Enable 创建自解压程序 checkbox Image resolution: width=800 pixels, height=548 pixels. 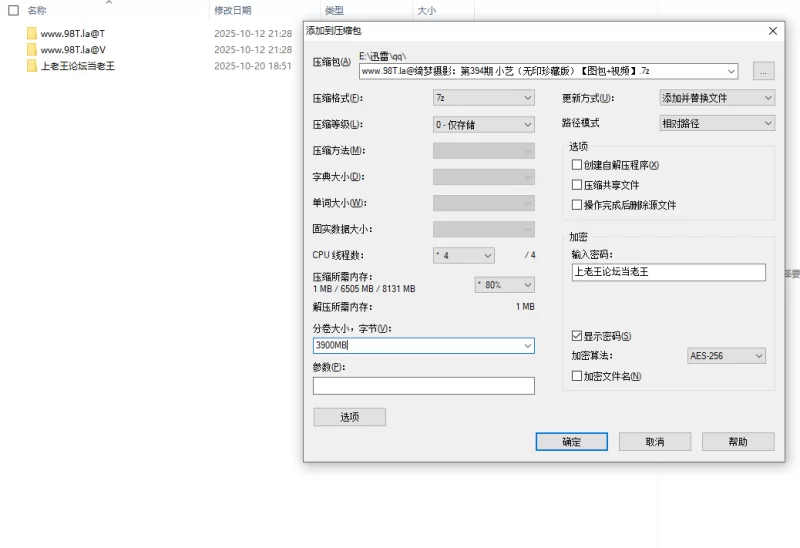pos(577,165)
